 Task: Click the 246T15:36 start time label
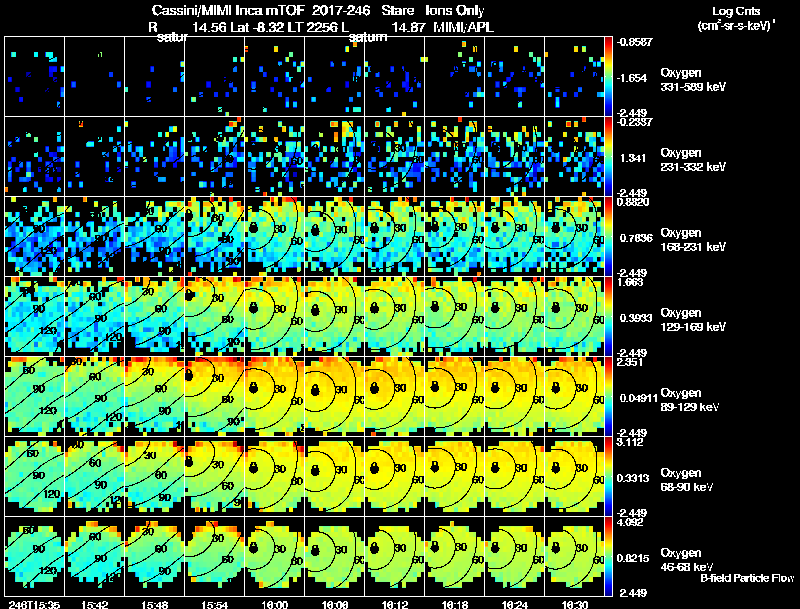[x=34, y=605]
